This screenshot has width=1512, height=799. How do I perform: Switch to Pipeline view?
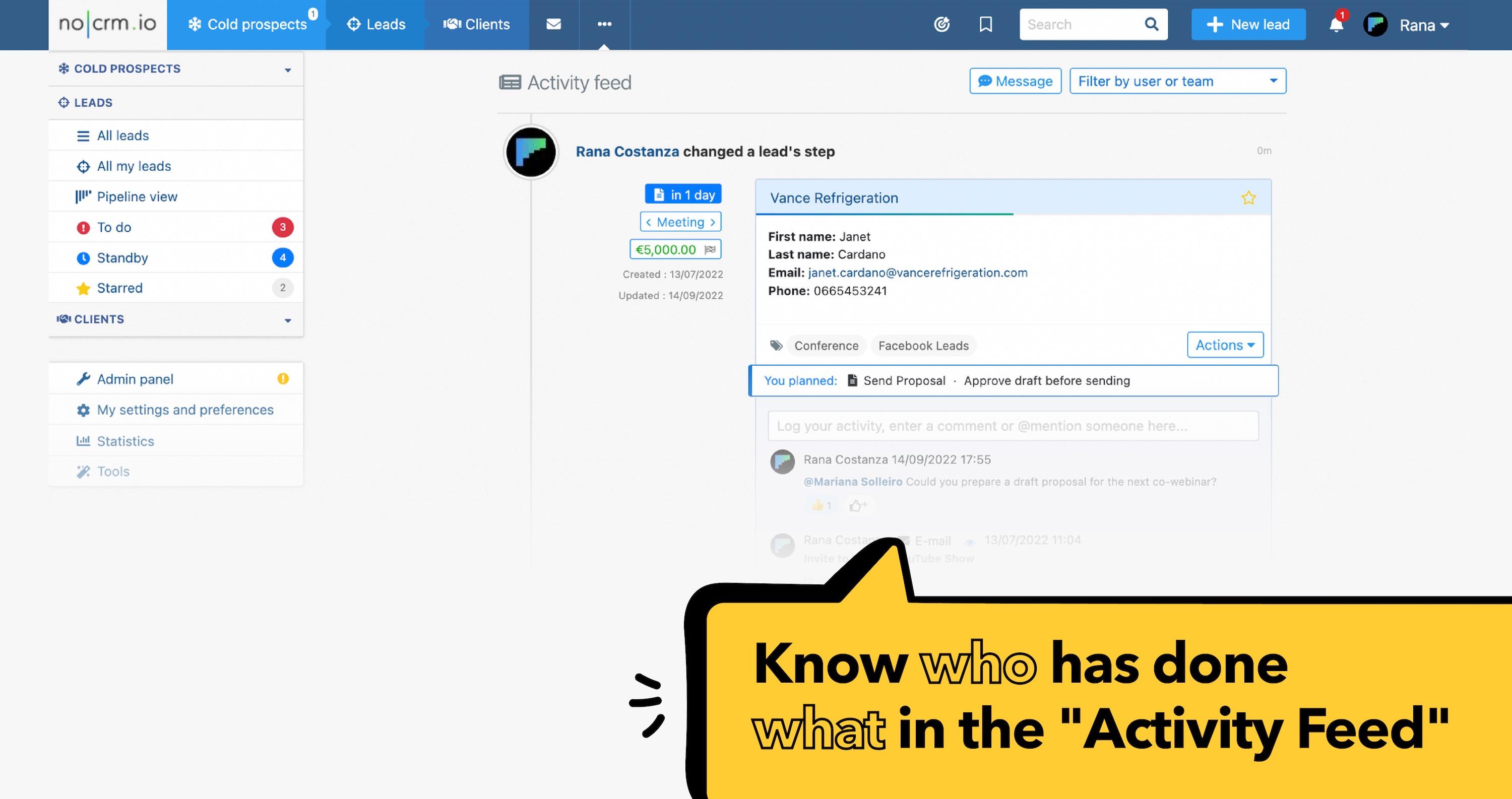coord(176,196)
